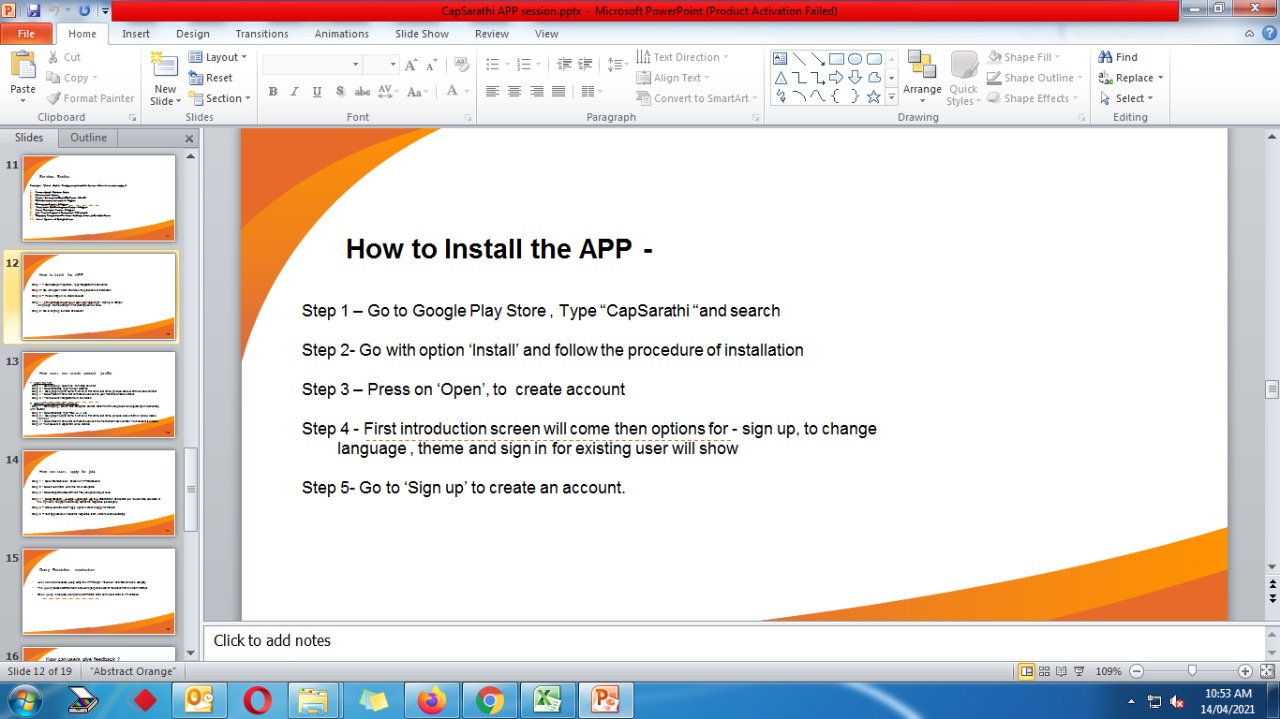
Task: Open Find in the Editing group
Action: (x=1118, y=57)
